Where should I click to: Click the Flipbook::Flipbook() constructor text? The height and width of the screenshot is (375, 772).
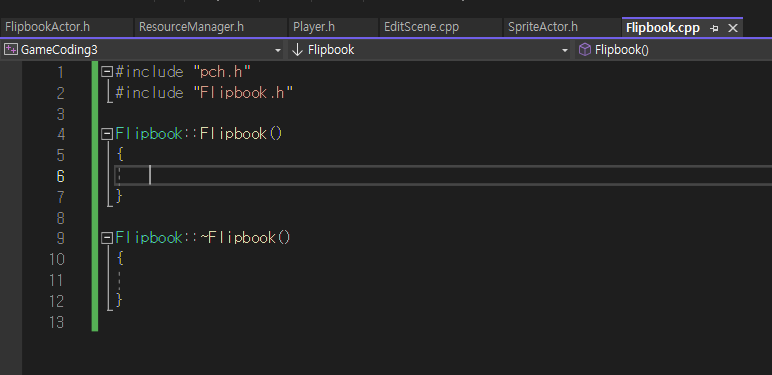coord(199,134)
